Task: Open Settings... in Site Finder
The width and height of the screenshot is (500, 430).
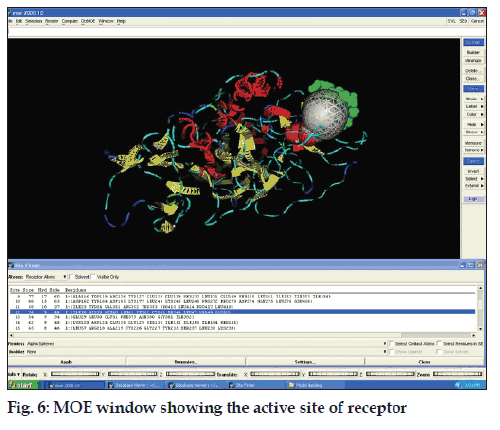Action: 305,362
